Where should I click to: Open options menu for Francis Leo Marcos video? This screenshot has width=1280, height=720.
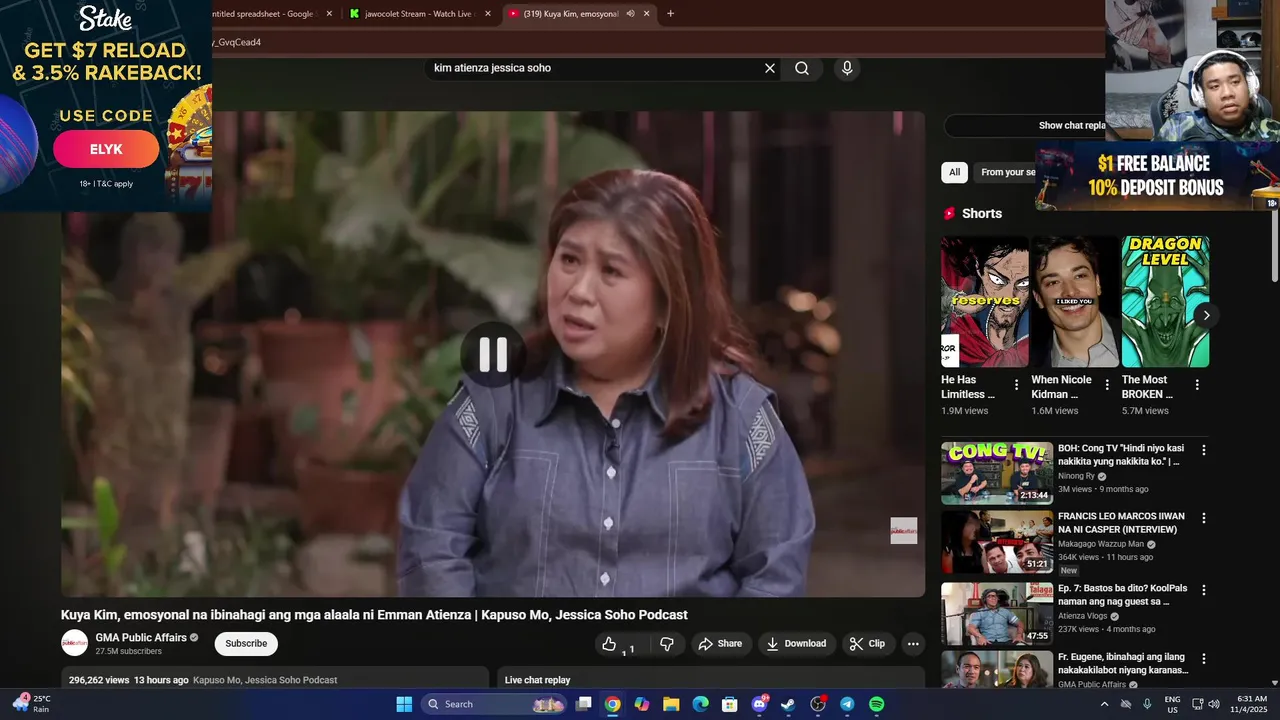[1204, 518]
